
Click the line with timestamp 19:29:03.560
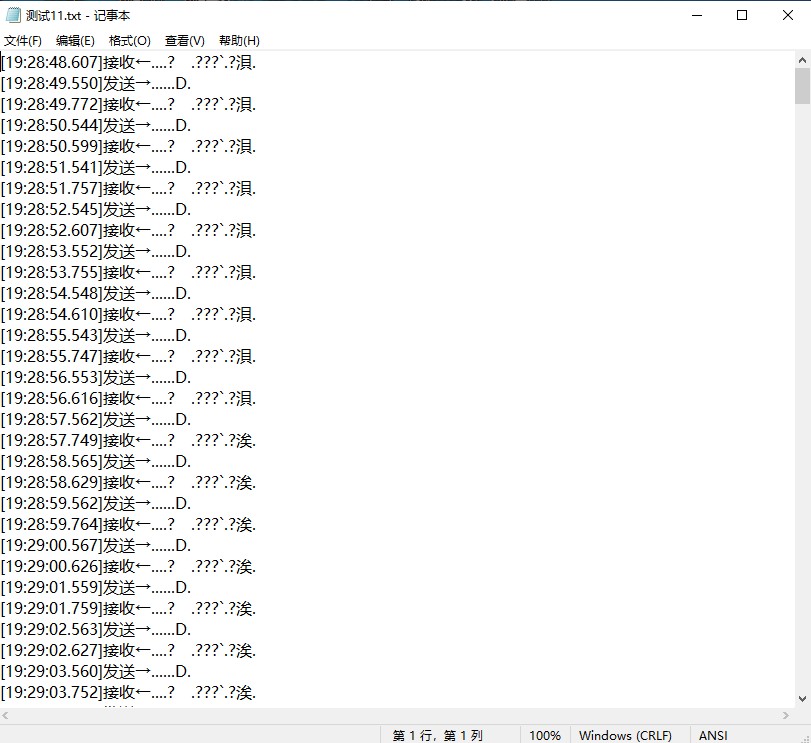point(96,672)
